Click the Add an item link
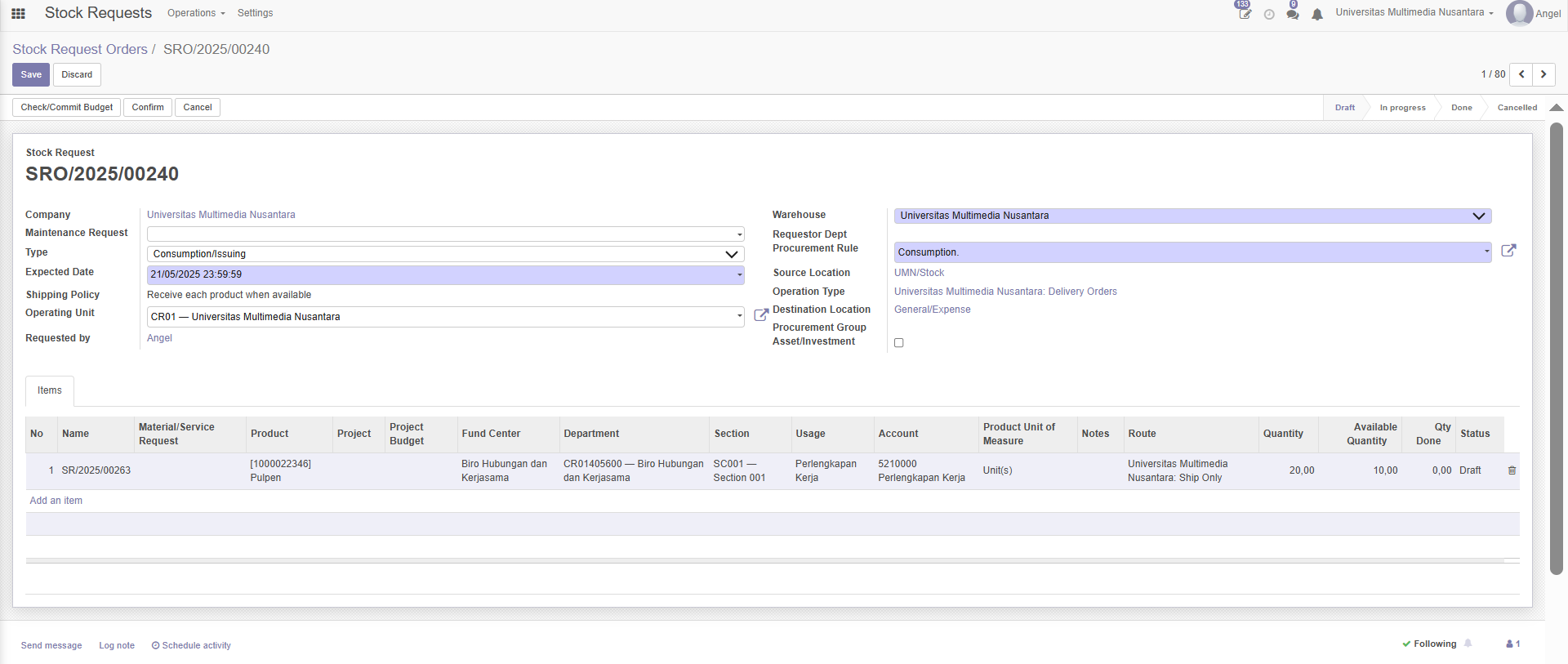This screenshot has width=1568, height=664. tap(56, 501)
